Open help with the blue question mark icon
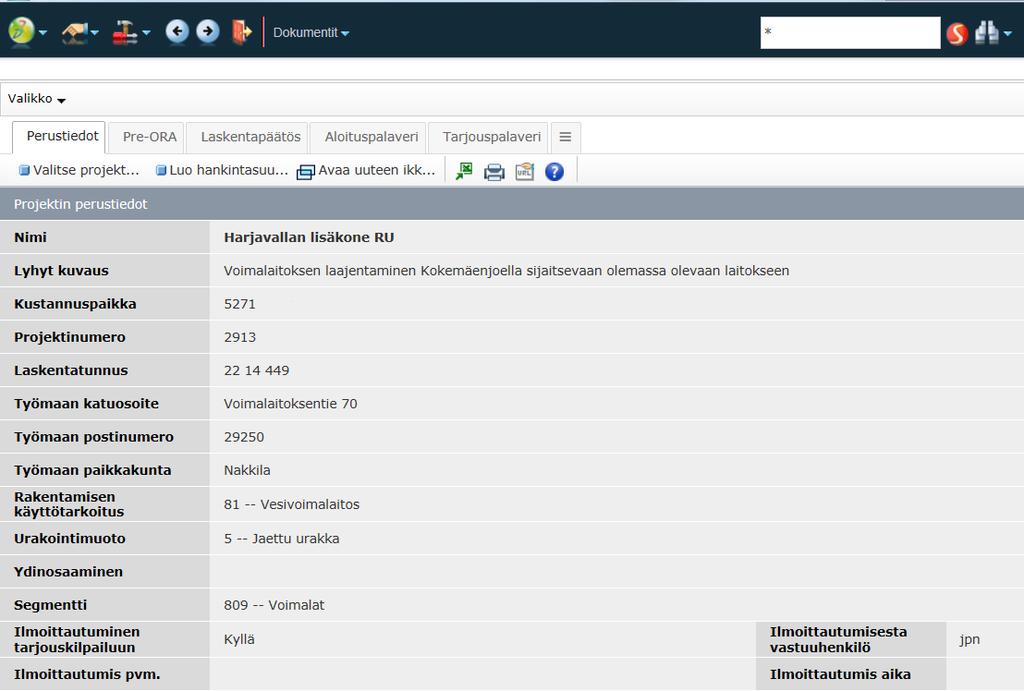 click(x=554, y=172)
